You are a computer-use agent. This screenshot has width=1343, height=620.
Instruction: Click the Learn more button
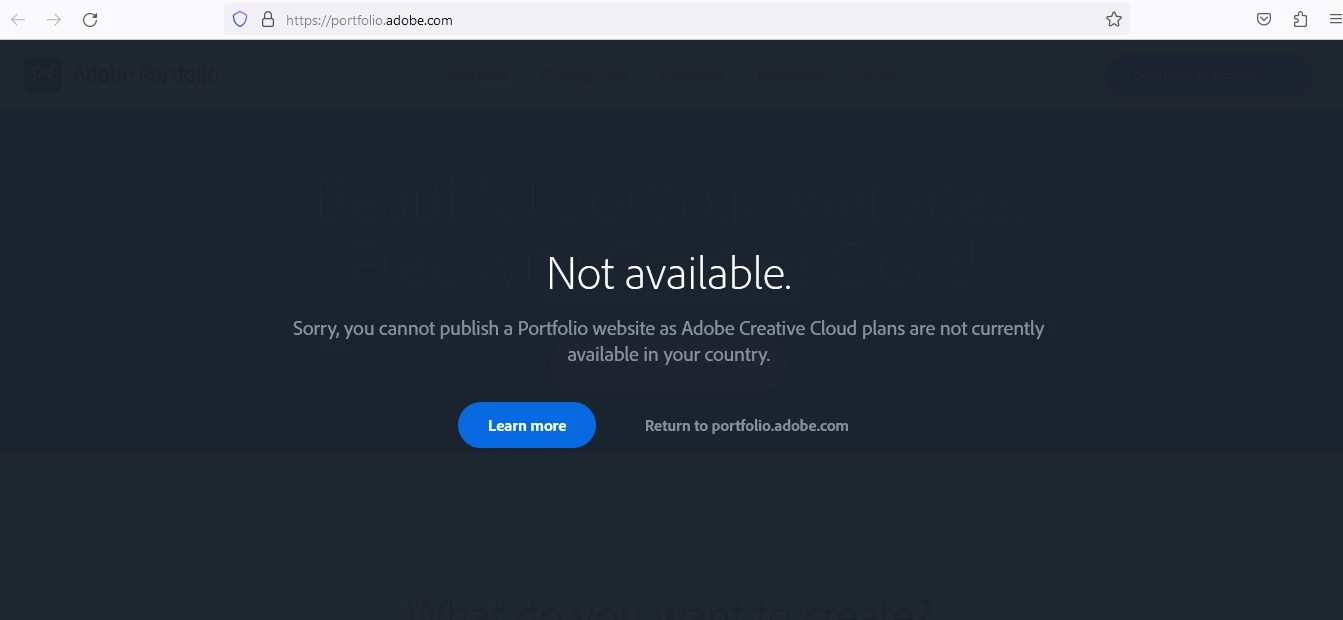pyautogui.click(x=527, y=425)
